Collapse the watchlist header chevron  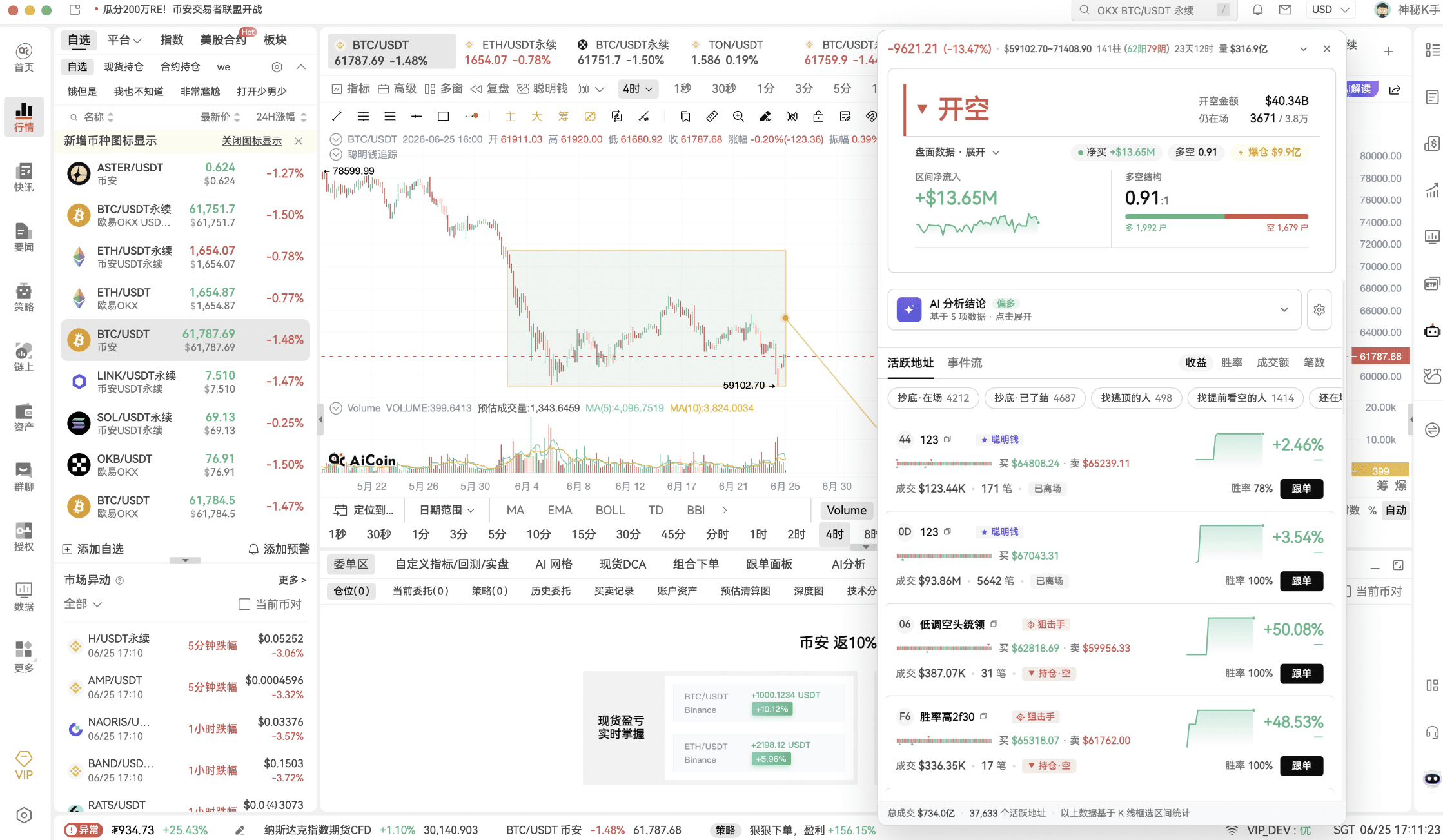pos(301,67)
